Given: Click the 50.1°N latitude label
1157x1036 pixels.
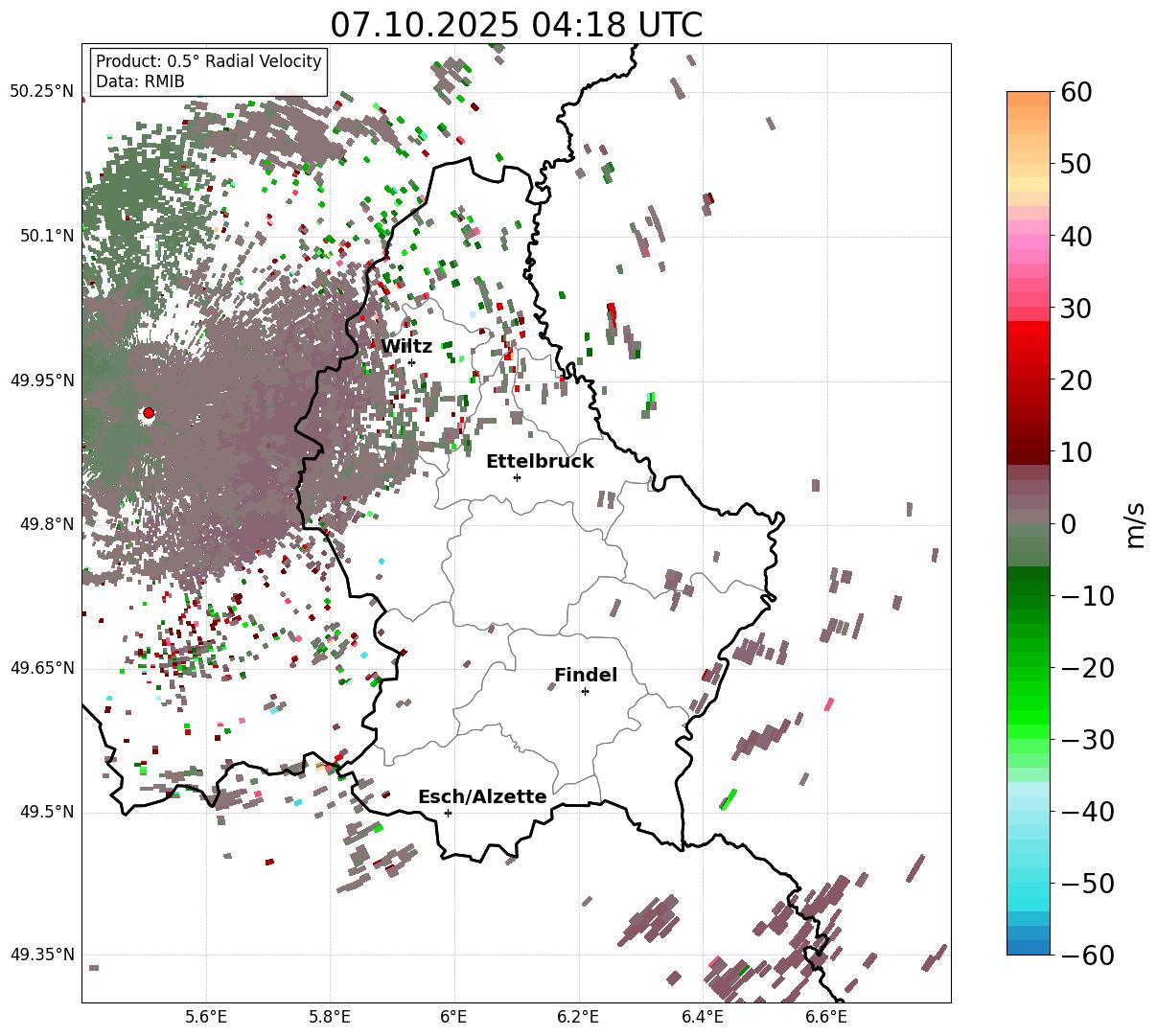Looking at the screenshot, I should coord(46,236).
